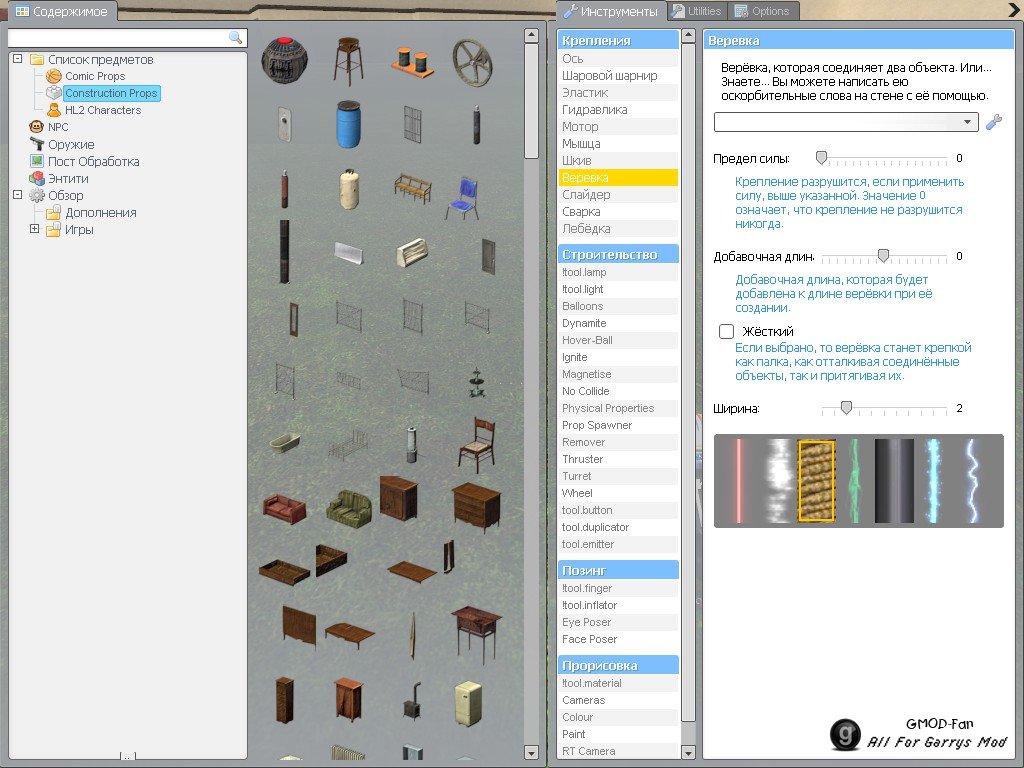Spawn the large spoked wheel prop
1024x768 pixels.
472,63
